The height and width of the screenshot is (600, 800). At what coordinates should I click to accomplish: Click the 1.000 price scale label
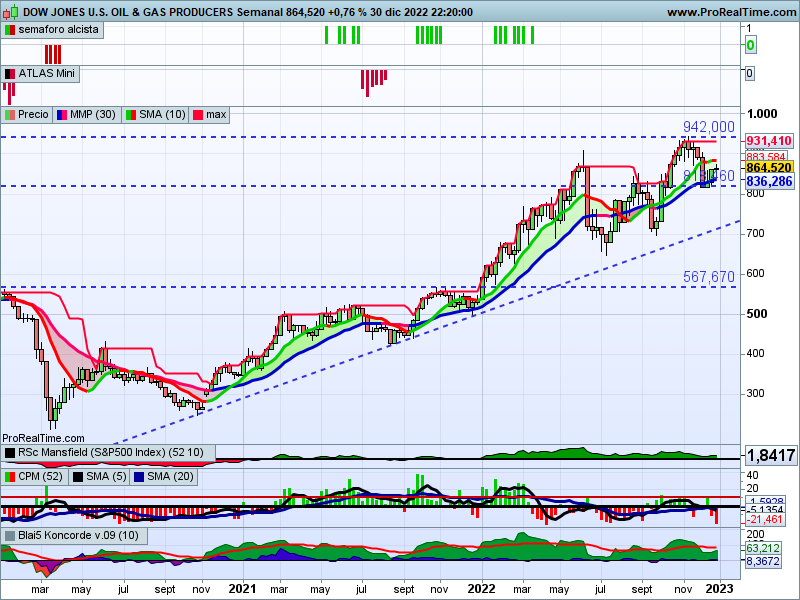tap(762, 114)
